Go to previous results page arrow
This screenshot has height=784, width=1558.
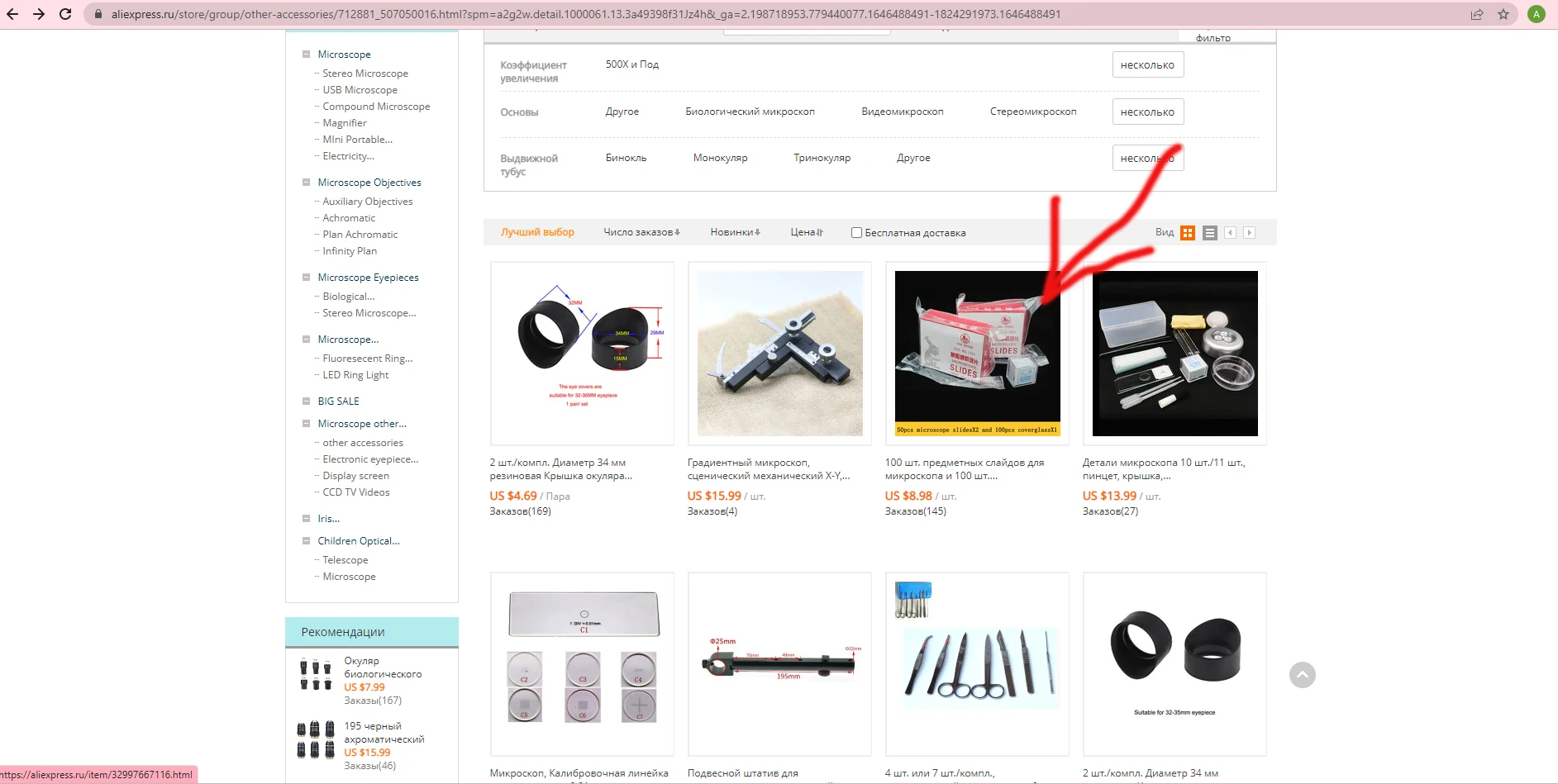[1231, 233]
